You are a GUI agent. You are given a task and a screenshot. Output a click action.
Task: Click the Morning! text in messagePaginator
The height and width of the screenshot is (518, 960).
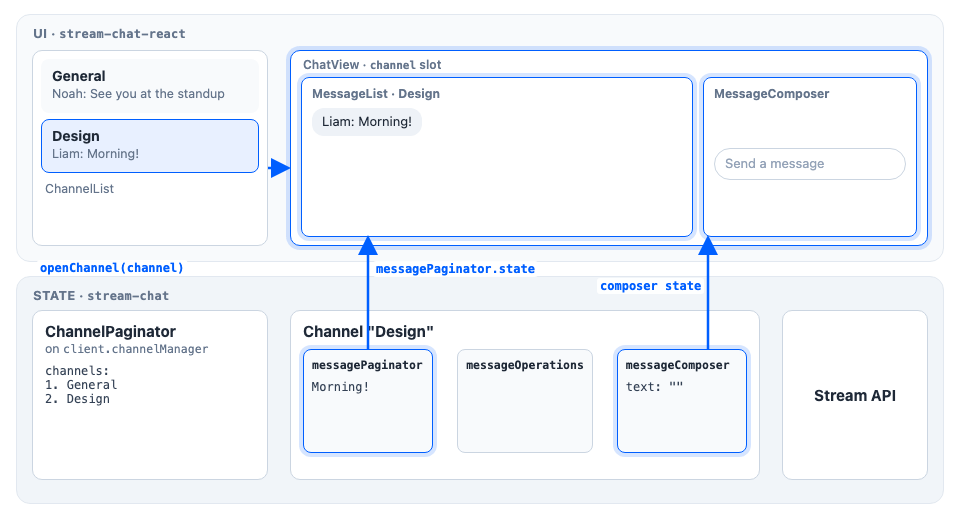click(340, 386)
